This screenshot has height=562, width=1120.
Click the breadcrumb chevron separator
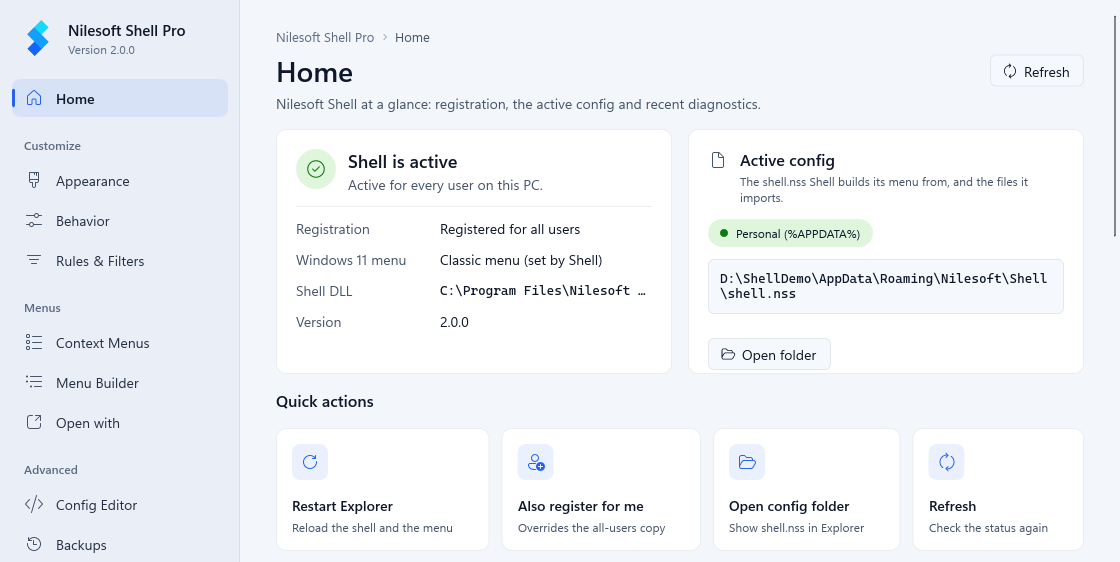[384, 37]
